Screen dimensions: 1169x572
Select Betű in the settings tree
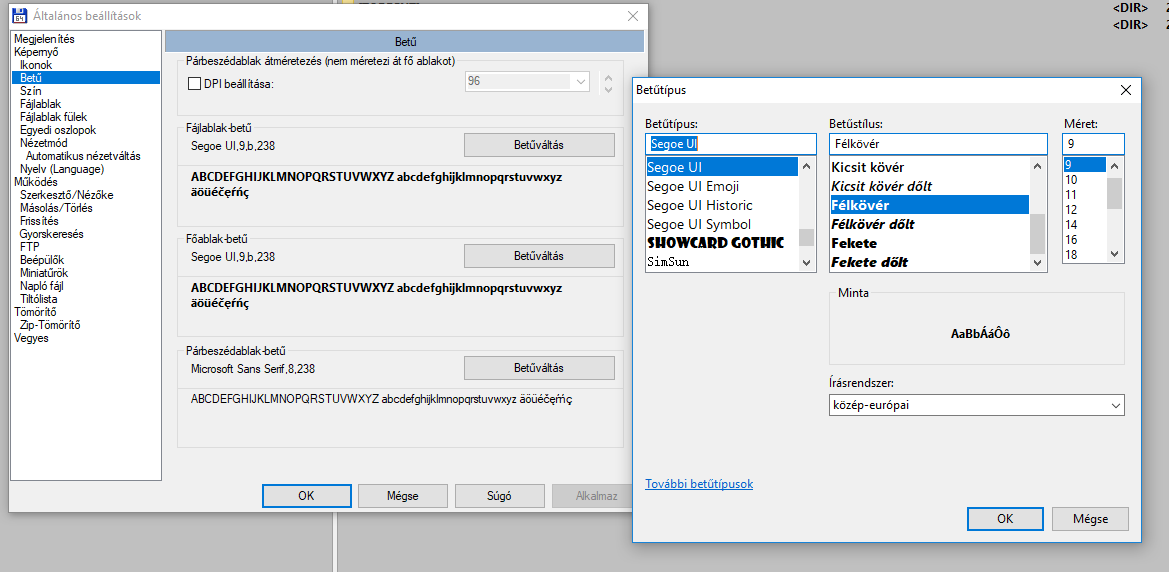[x=31, y=78]
